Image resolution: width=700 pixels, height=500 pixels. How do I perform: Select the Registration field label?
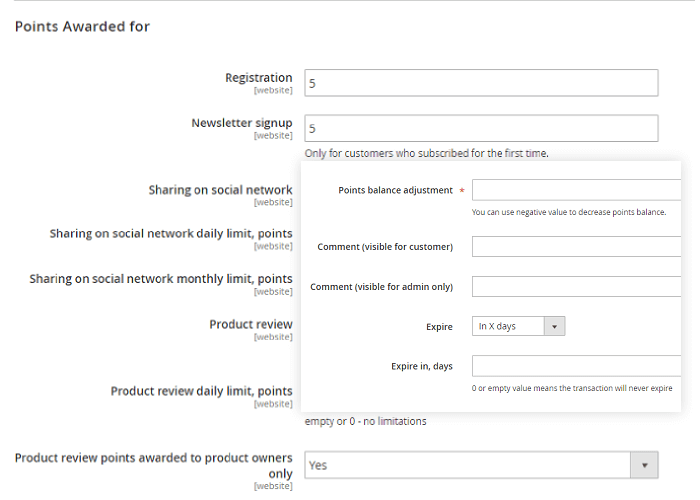258,77
